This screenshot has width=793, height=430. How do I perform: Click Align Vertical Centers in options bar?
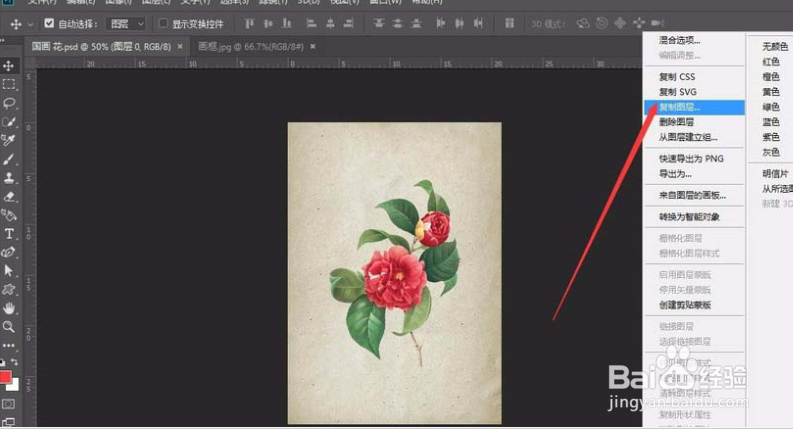click(x=268, y=23)
